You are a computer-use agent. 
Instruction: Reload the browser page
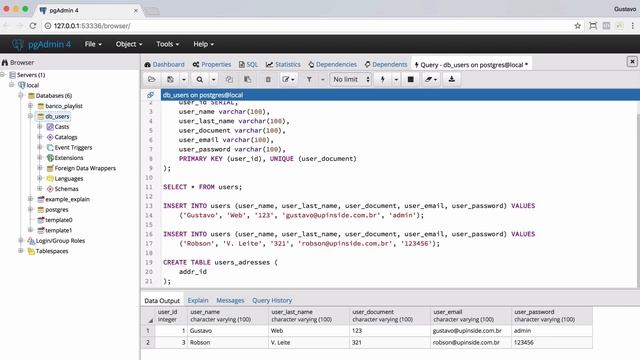[x=33, y=26]
